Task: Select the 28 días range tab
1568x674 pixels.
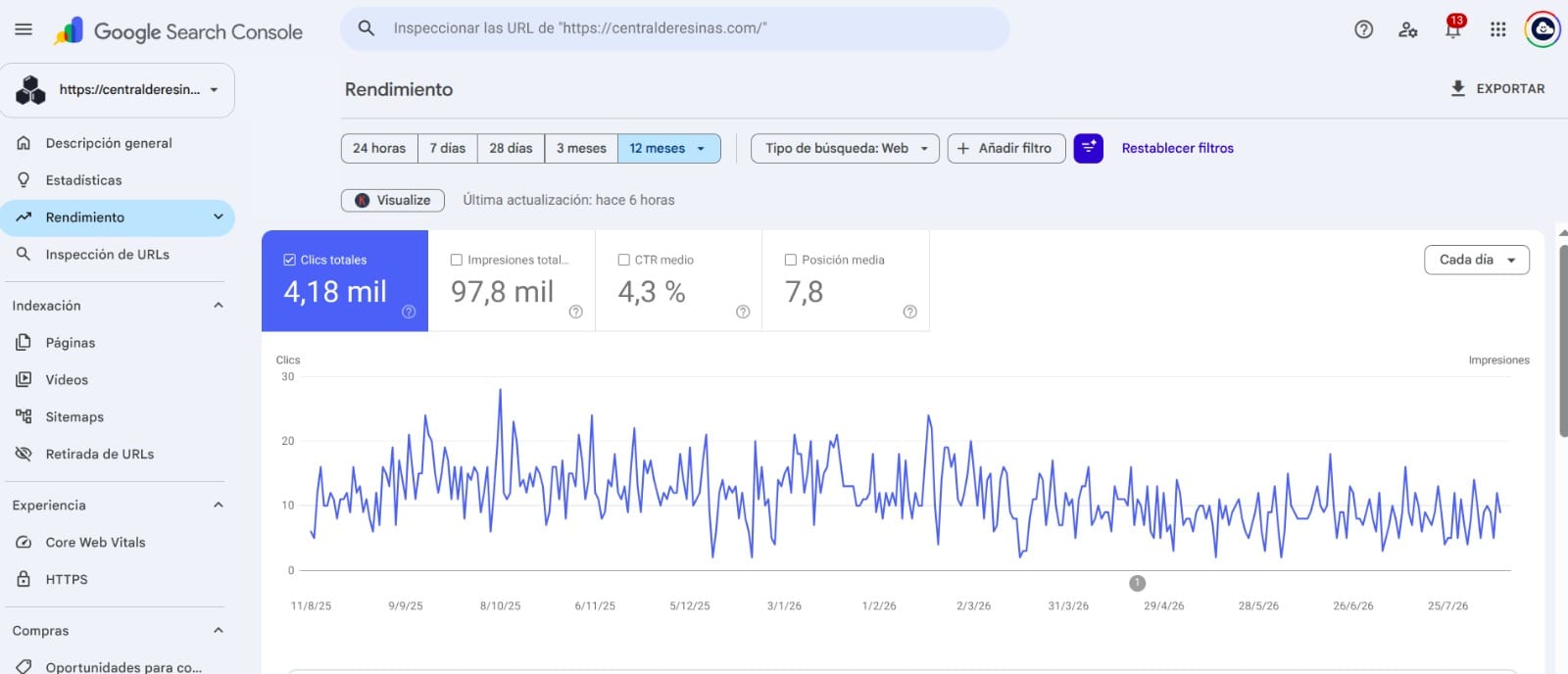Action: 511,148
